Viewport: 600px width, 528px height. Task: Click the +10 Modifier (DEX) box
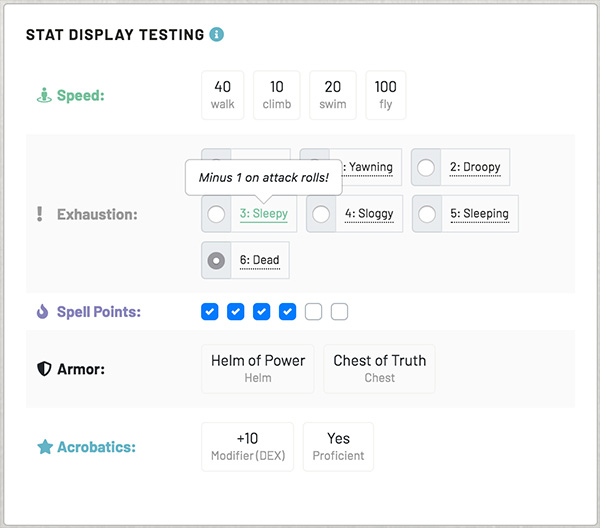248,446
